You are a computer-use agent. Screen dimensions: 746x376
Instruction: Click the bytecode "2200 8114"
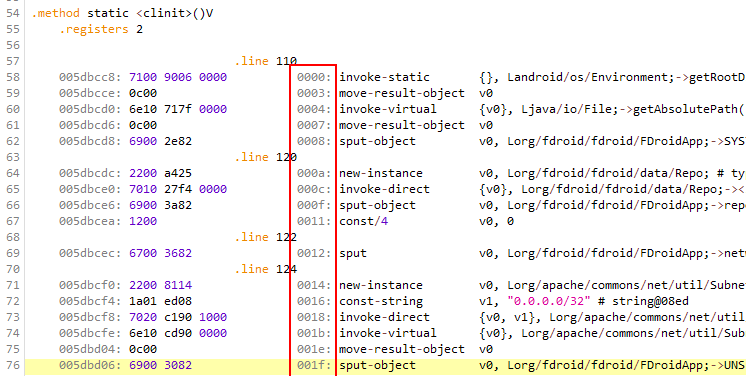tap(160, 285)
